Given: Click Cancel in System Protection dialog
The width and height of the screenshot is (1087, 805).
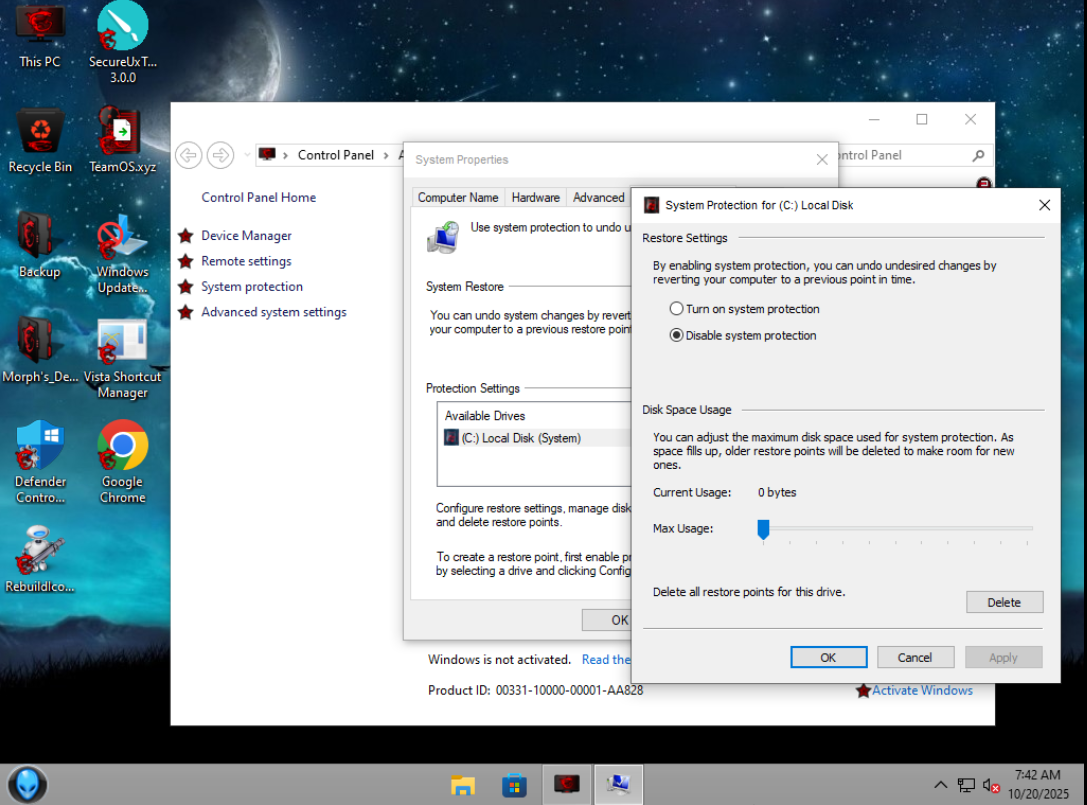Looking at the screenshot, I should (915, 657).
